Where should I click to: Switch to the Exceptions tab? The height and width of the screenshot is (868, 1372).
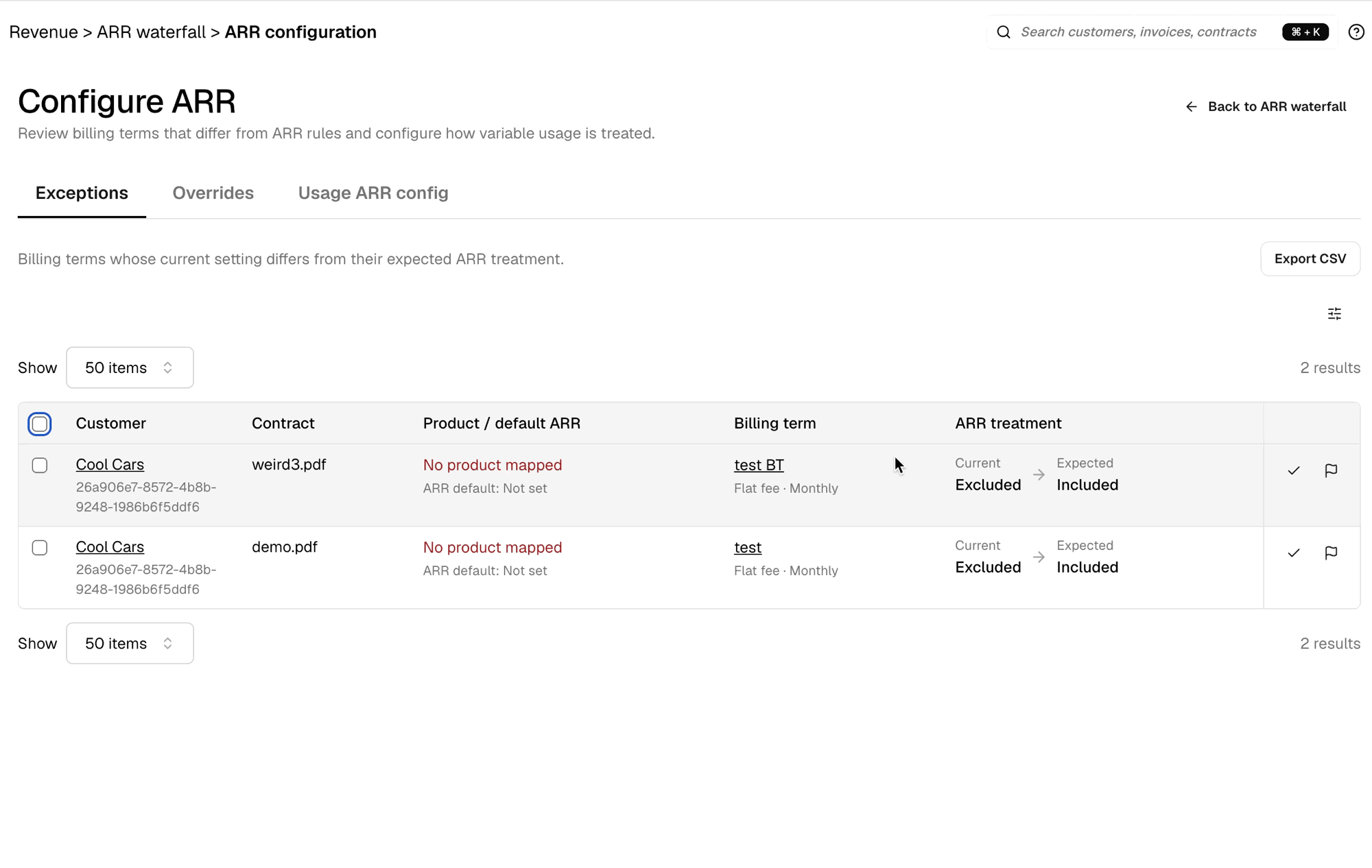82,193
